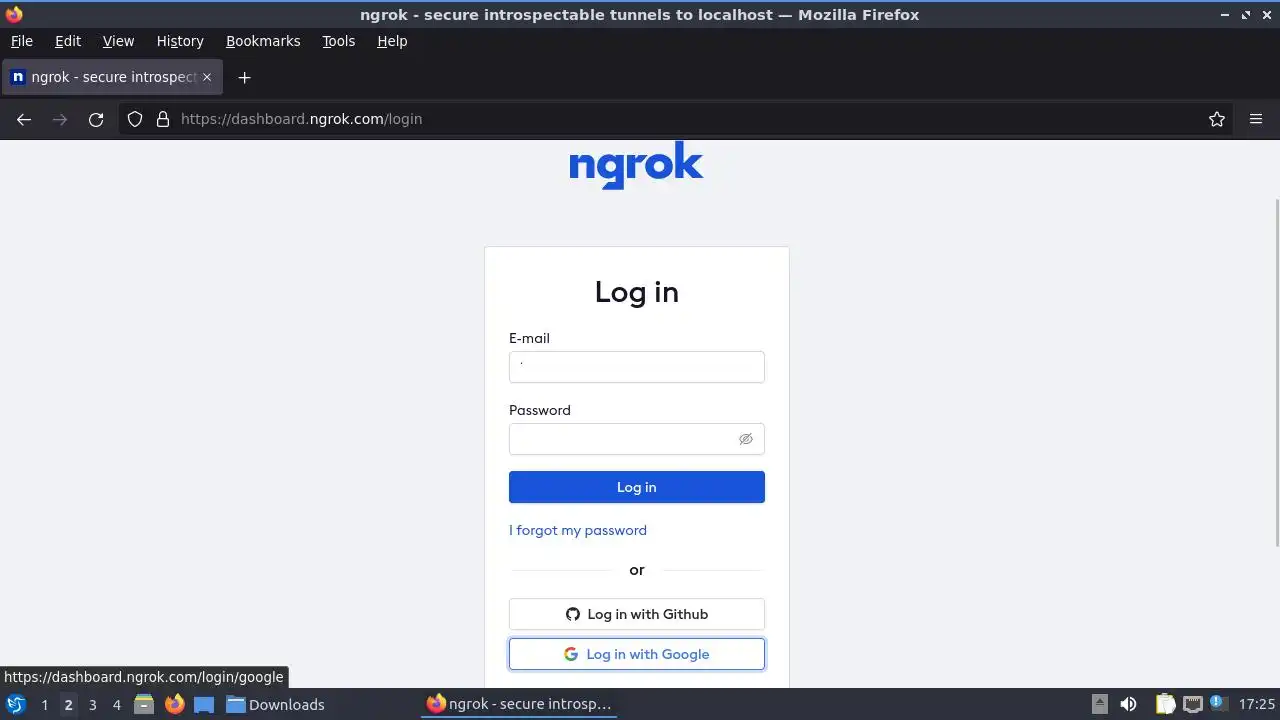Launch the file manager from taskbar

point(144,704)
